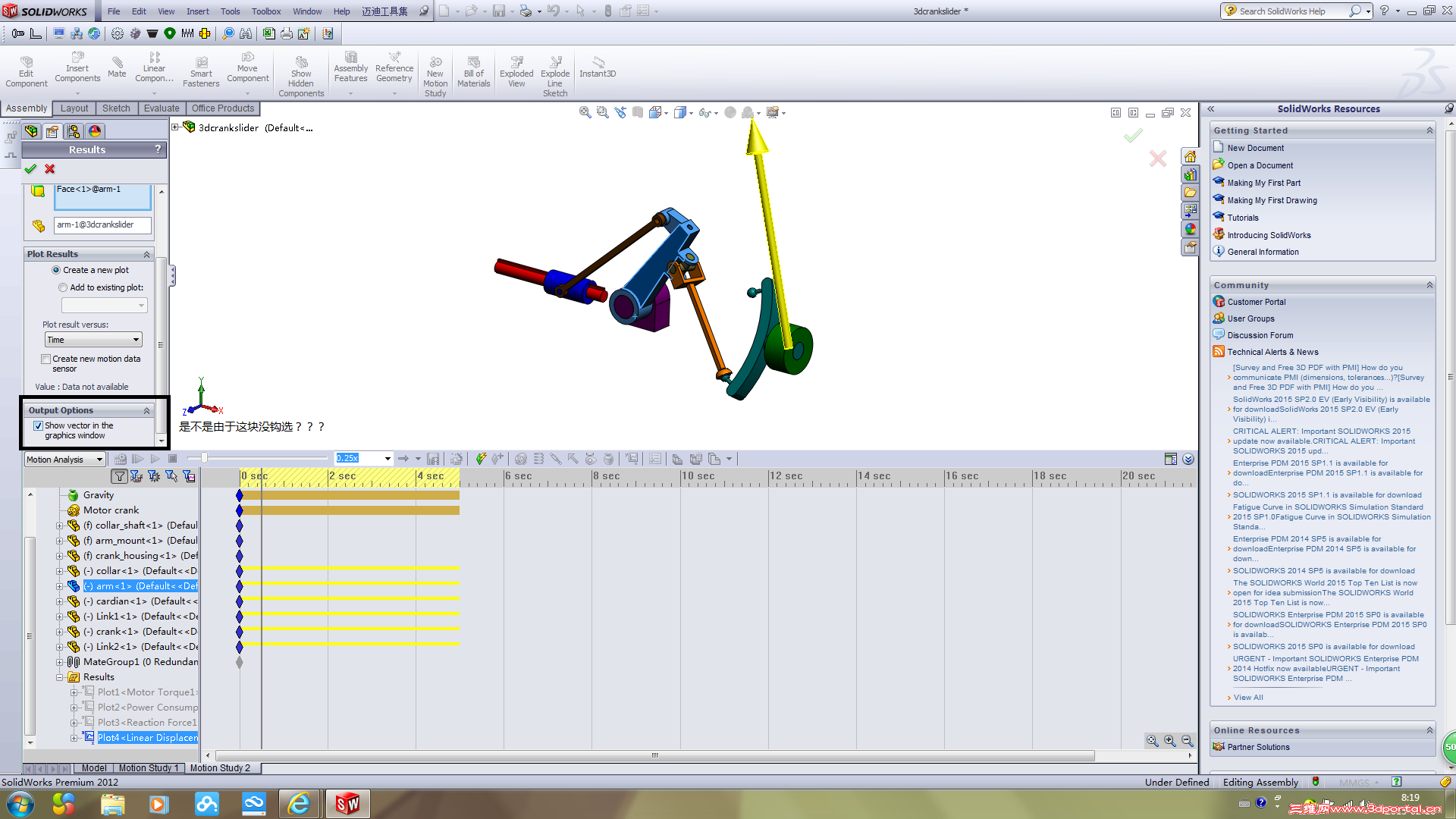Switch to the Evaluate tab
Viewport: 1456px width, 819px height.
(162, 108)
